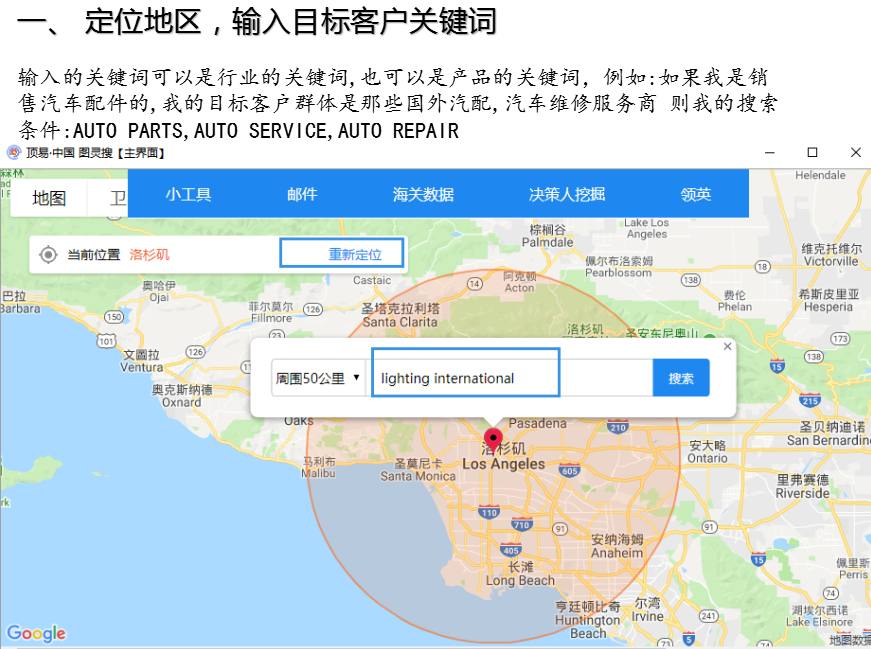Switch to the 卫星 satellite view tab

[120, 197]
